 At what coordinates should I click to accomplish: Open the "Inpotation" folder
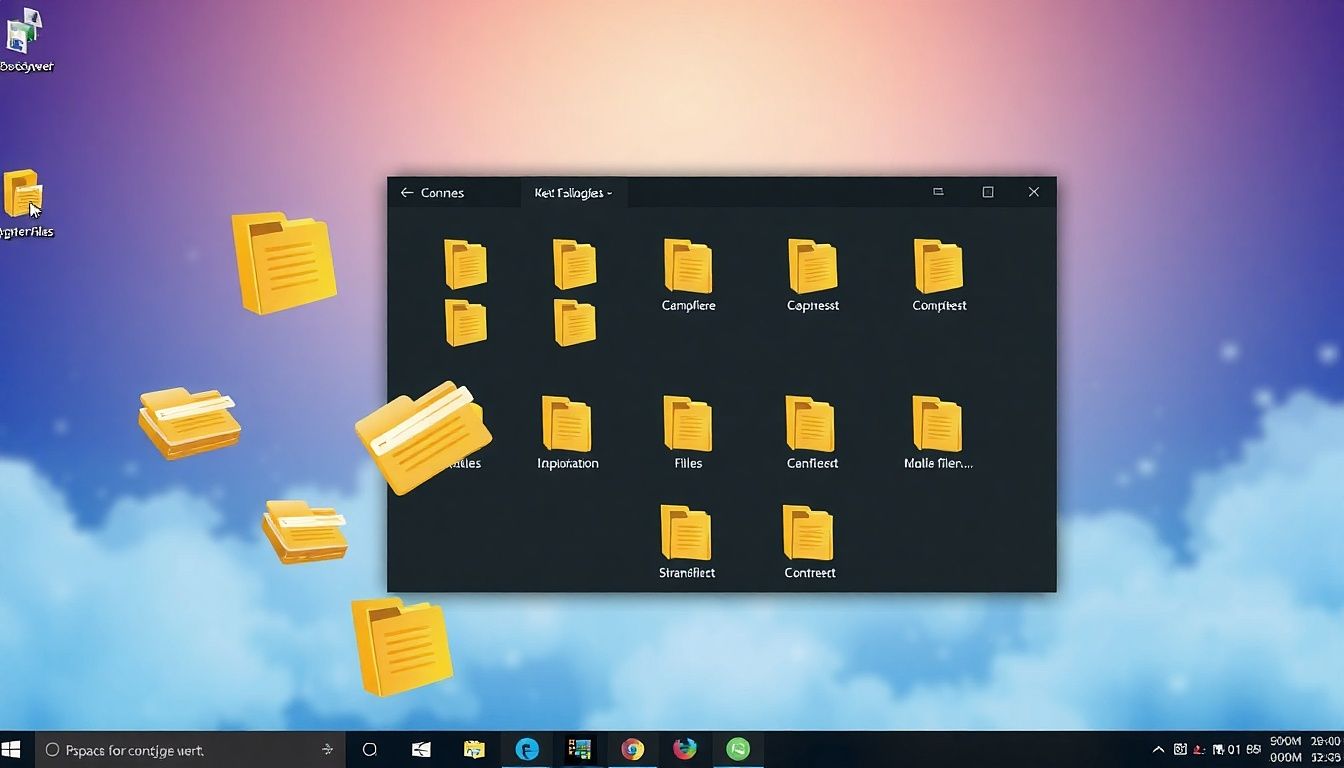pyautogui.click(x=566, y=424)
